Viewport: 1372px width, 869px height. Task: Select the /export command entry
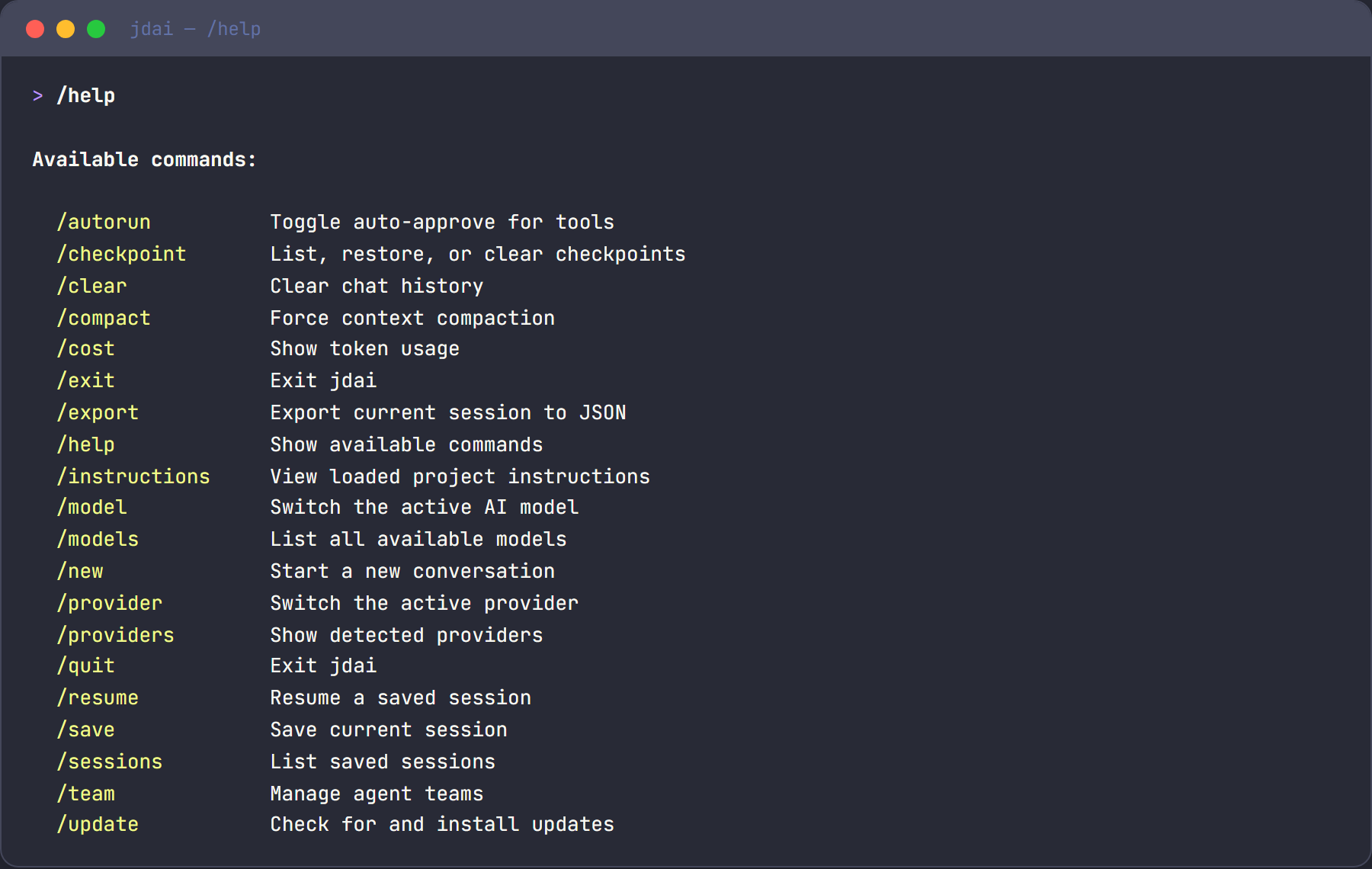pyautogui.click(x=98, y=412)
